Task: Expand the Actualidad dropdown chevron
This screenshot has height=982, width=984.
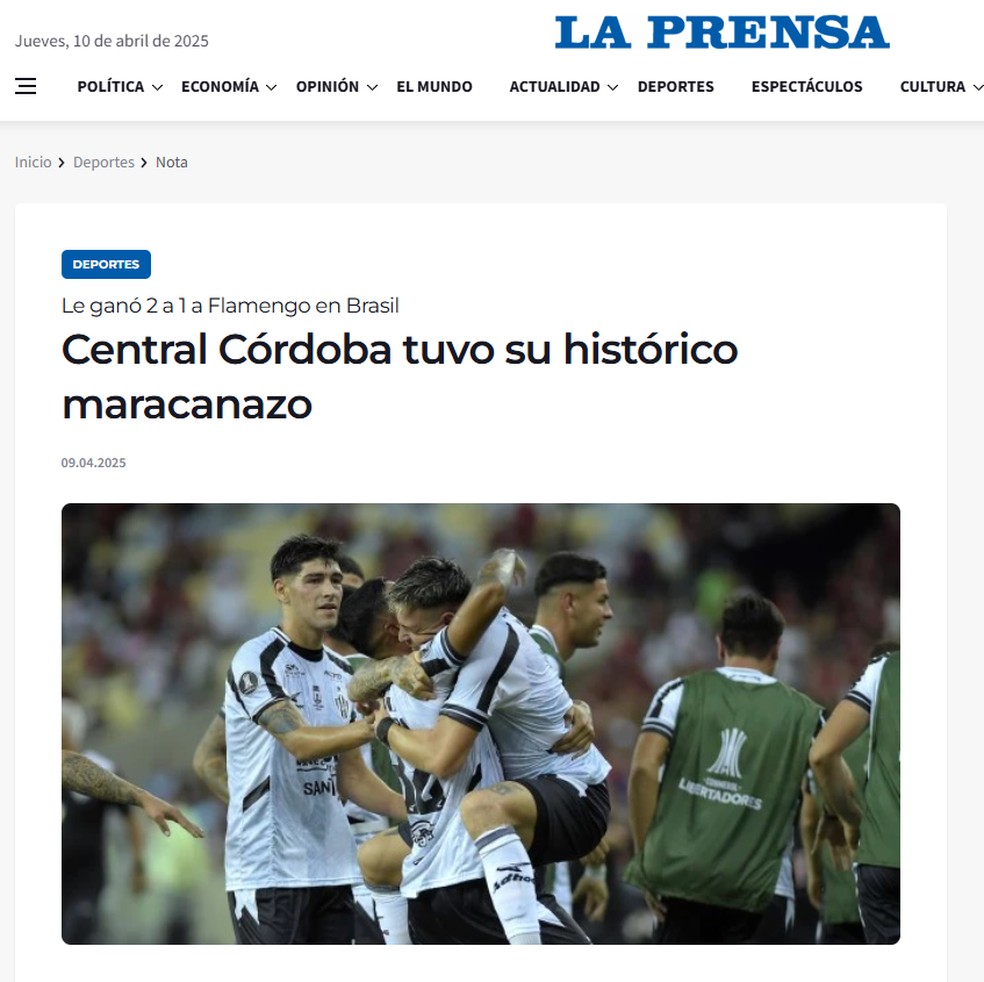Action: click(x=612, y=87)
